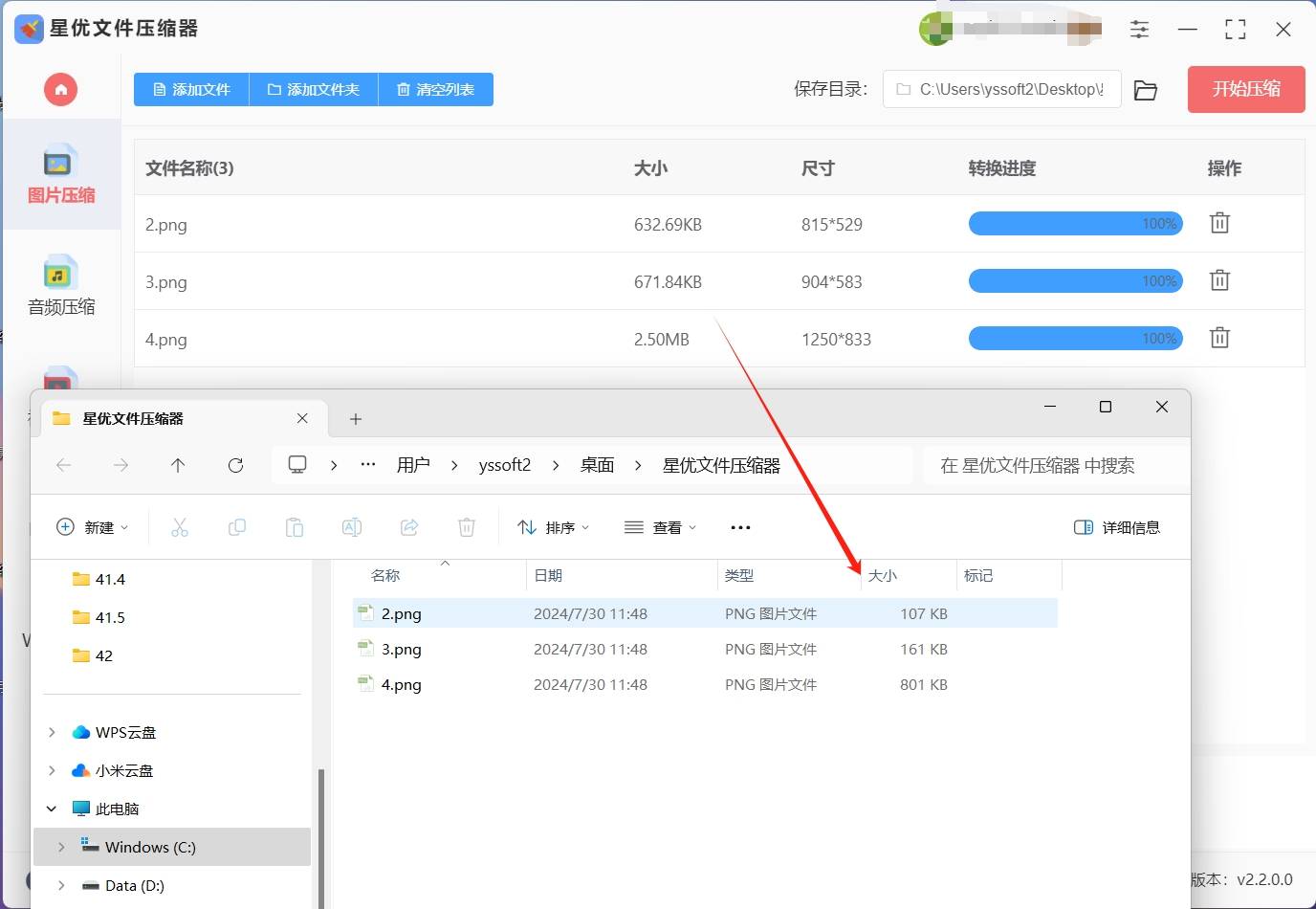Select 2.png in the Explorer file list
The width and height of the screenshot is (1316, 909).
pyautogui.click(x=705, y=613)
